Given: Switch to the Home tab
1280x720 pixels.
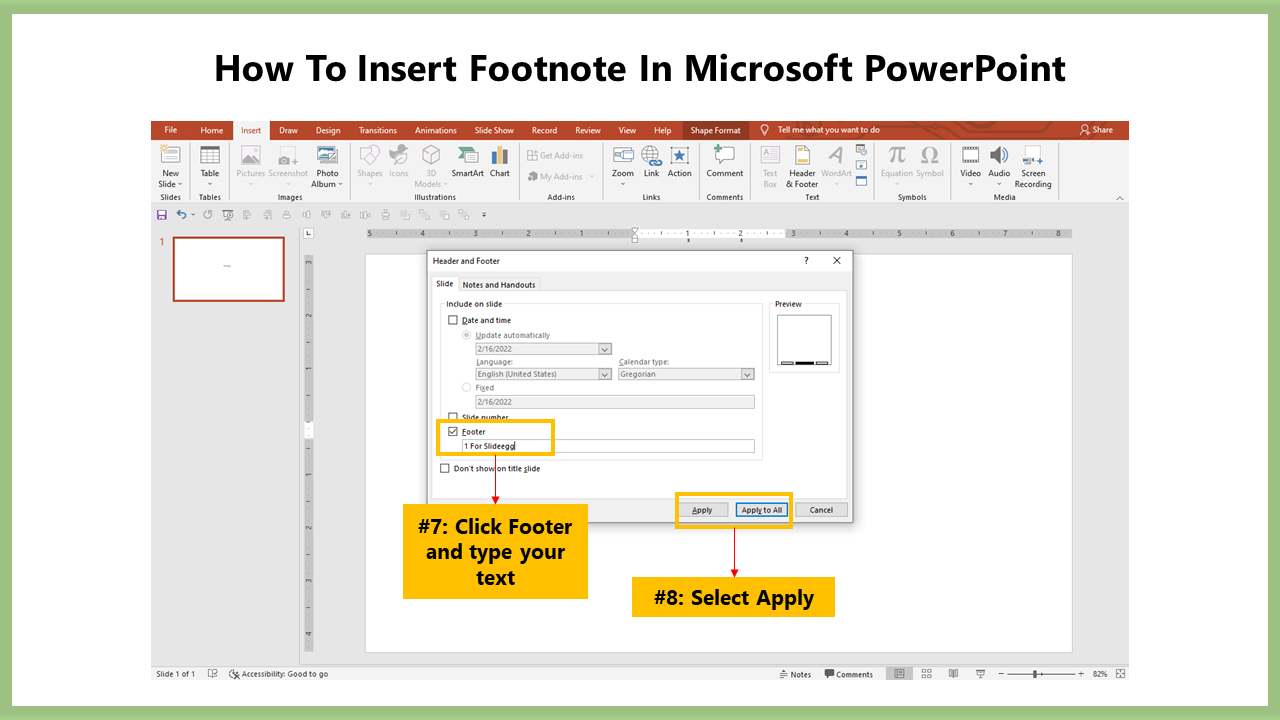Looking at the screenshot, I should point(212,130).
